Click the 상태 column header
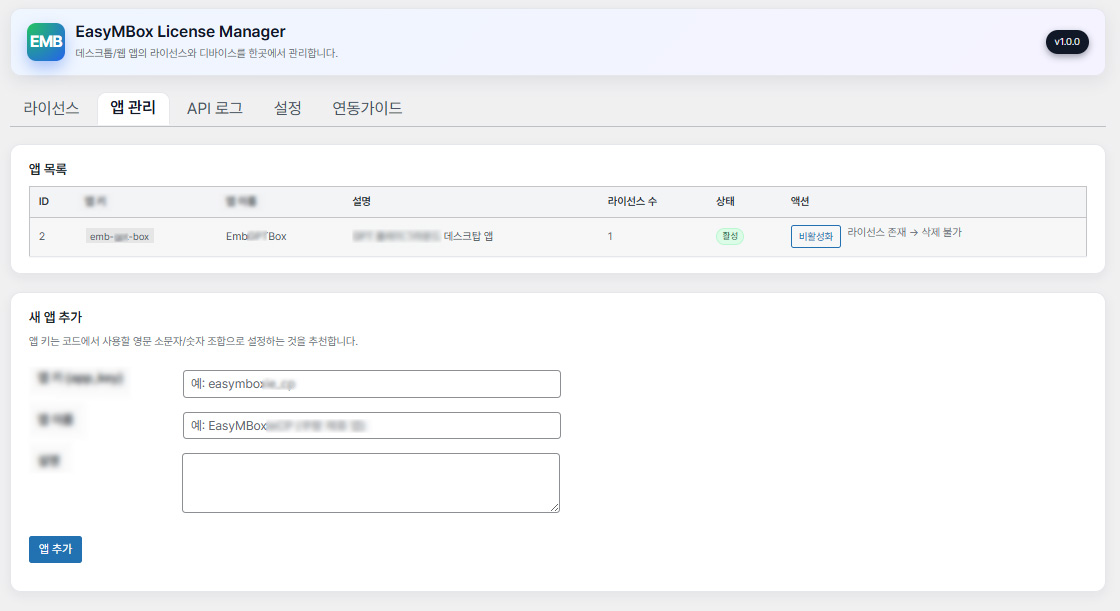The width and height of the screenshot is (1120, 611). (728, 202)
